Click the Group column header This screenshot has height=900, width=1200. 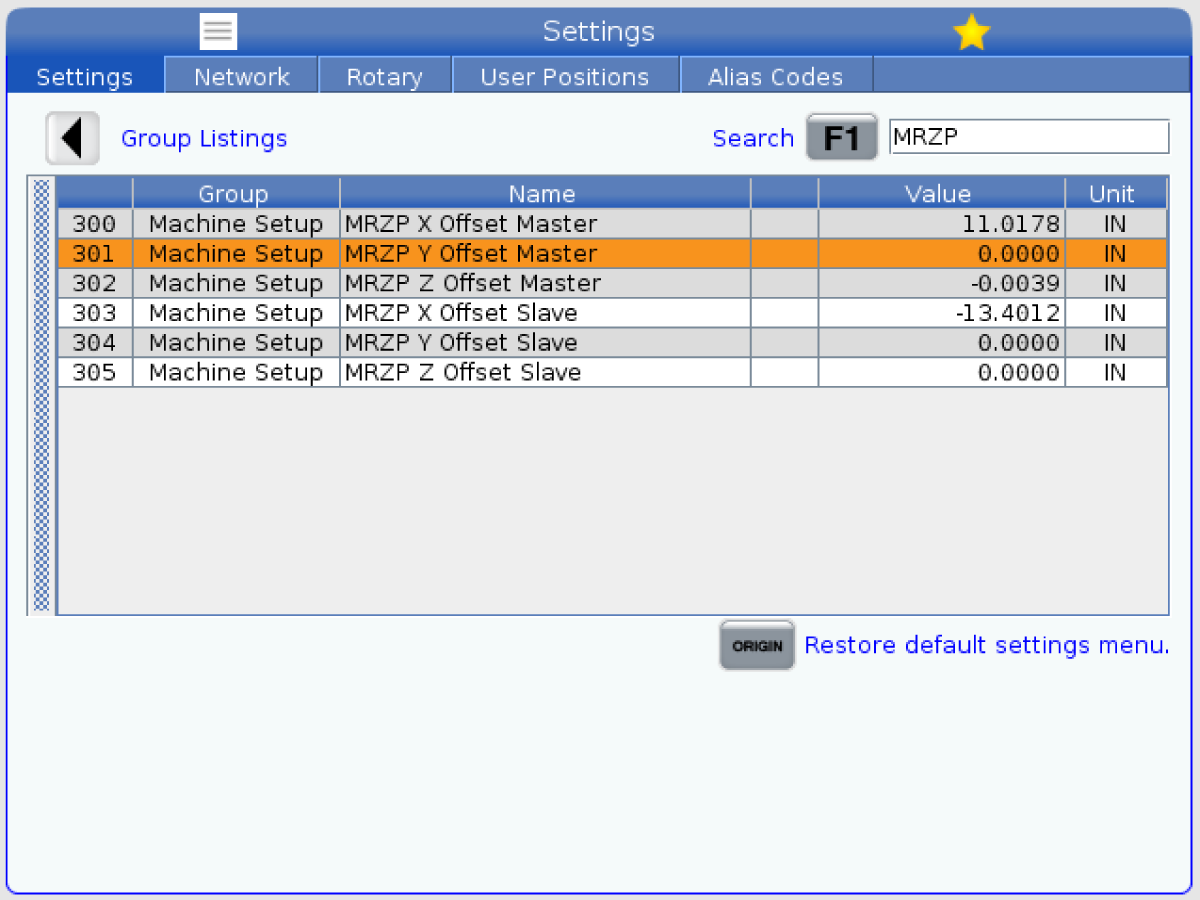236,194
